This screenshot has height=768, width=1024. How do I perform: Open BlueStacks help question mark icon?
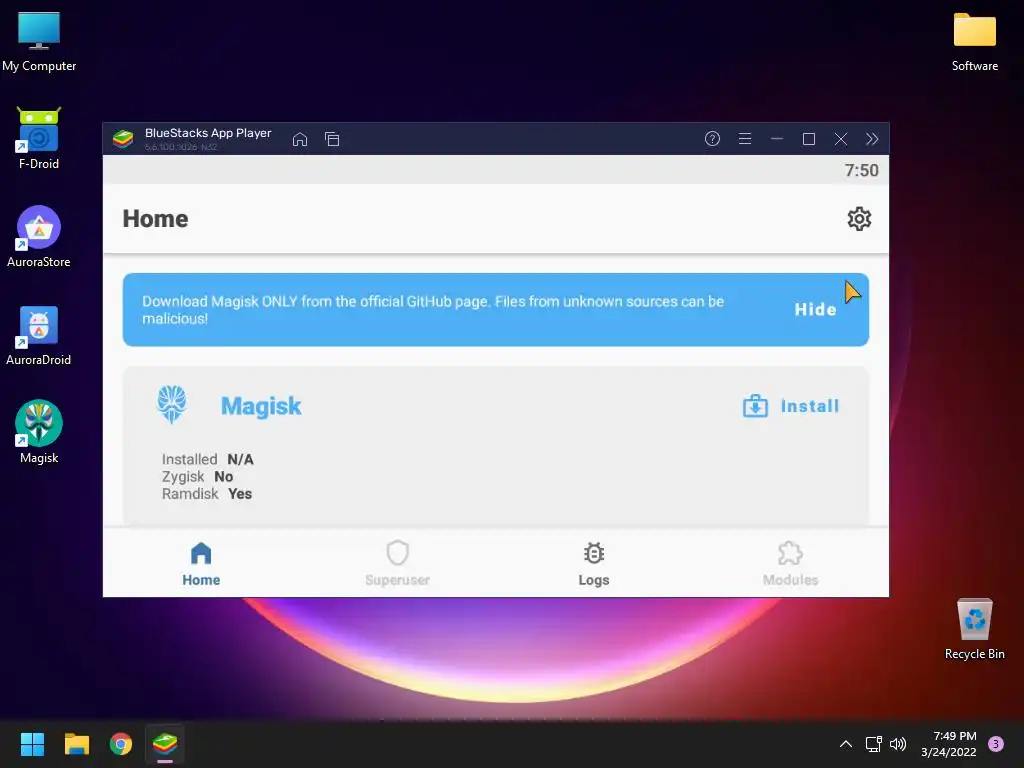(712, 138)
